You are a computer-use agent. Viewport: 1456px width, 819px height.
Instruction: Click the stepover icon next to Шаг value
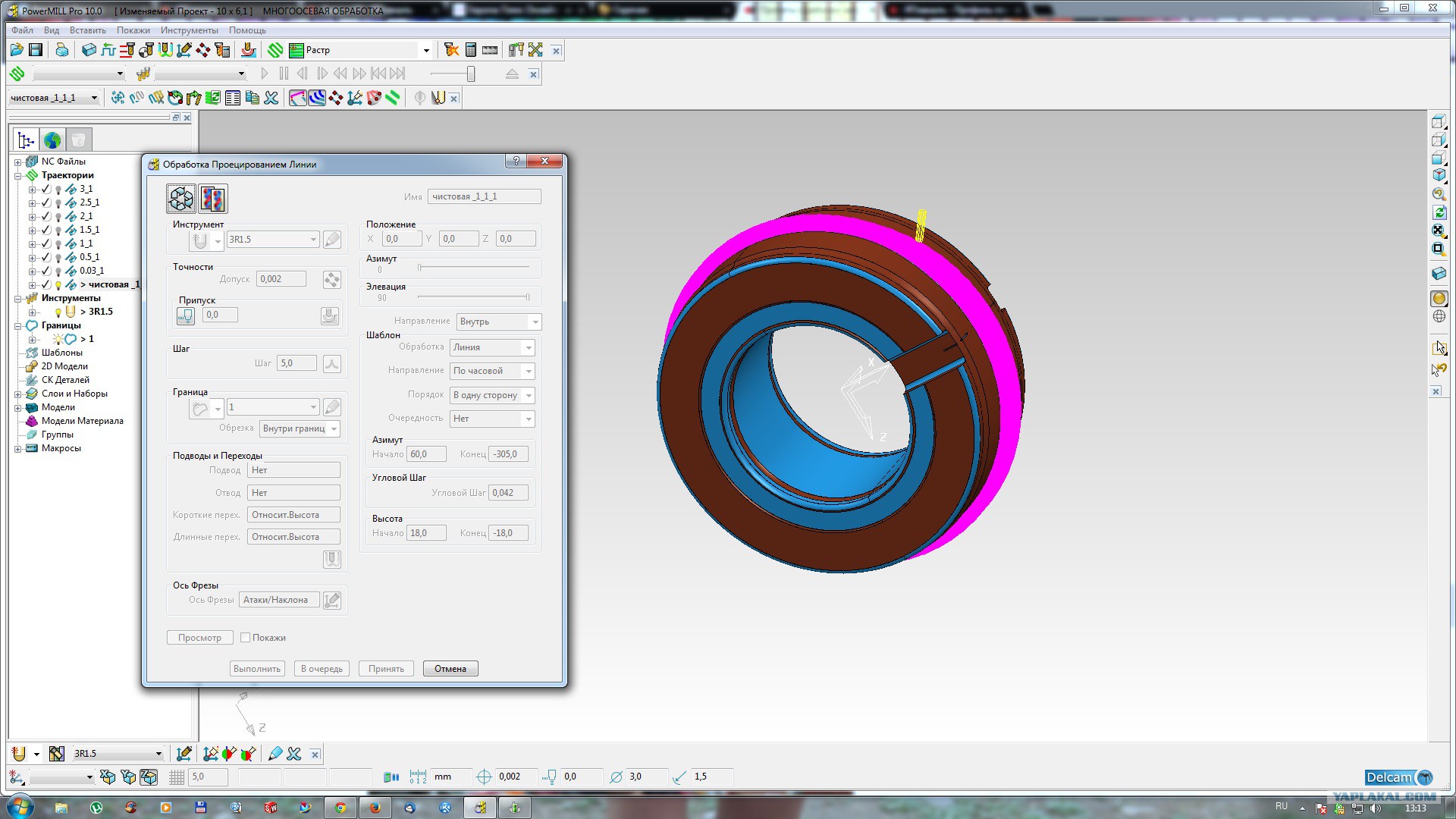click(x=332, y=364)
